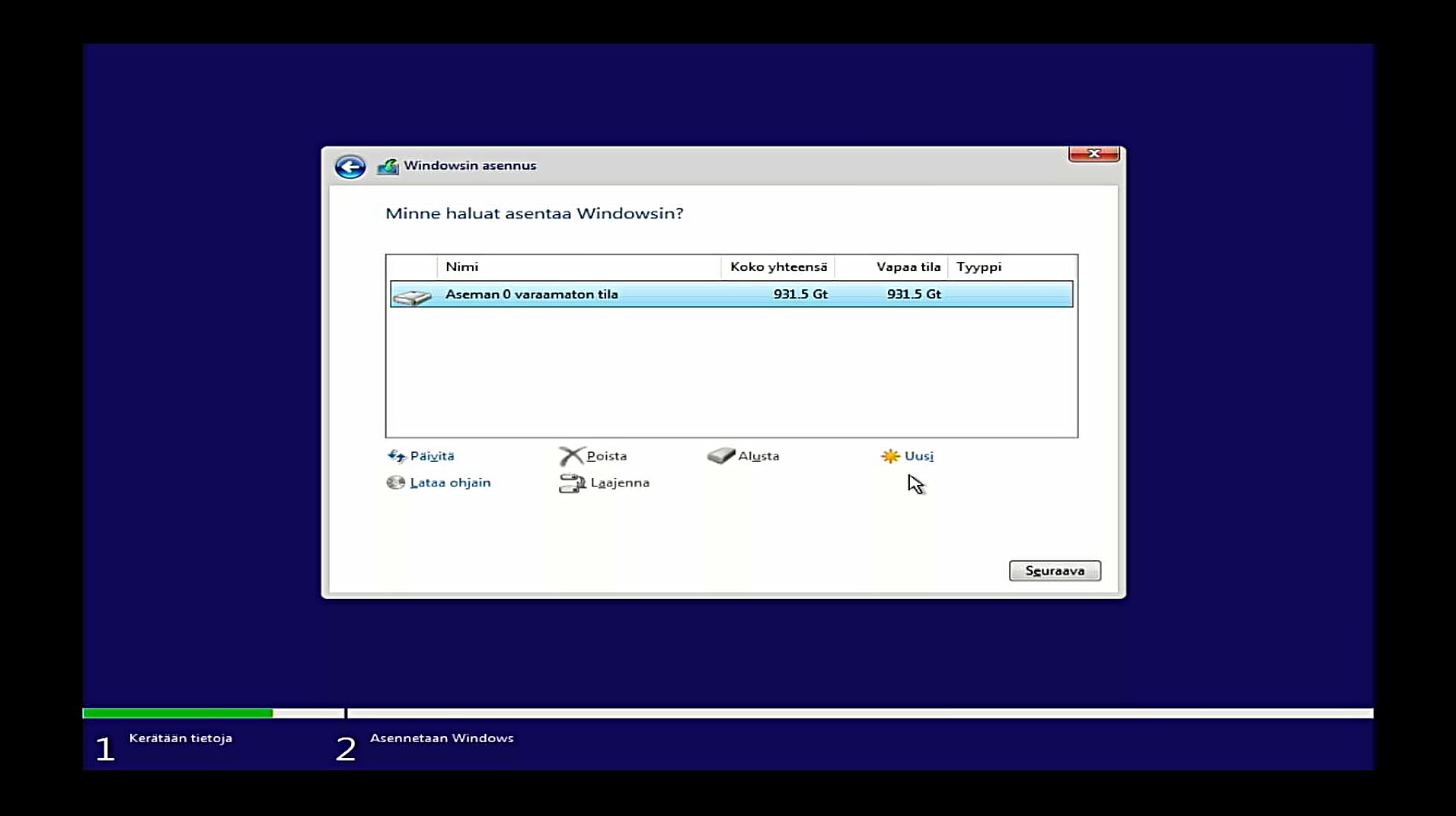Click the white Asennetaan Windows progress bar
Screen dimensions: 1456x816
pos(861,713)
